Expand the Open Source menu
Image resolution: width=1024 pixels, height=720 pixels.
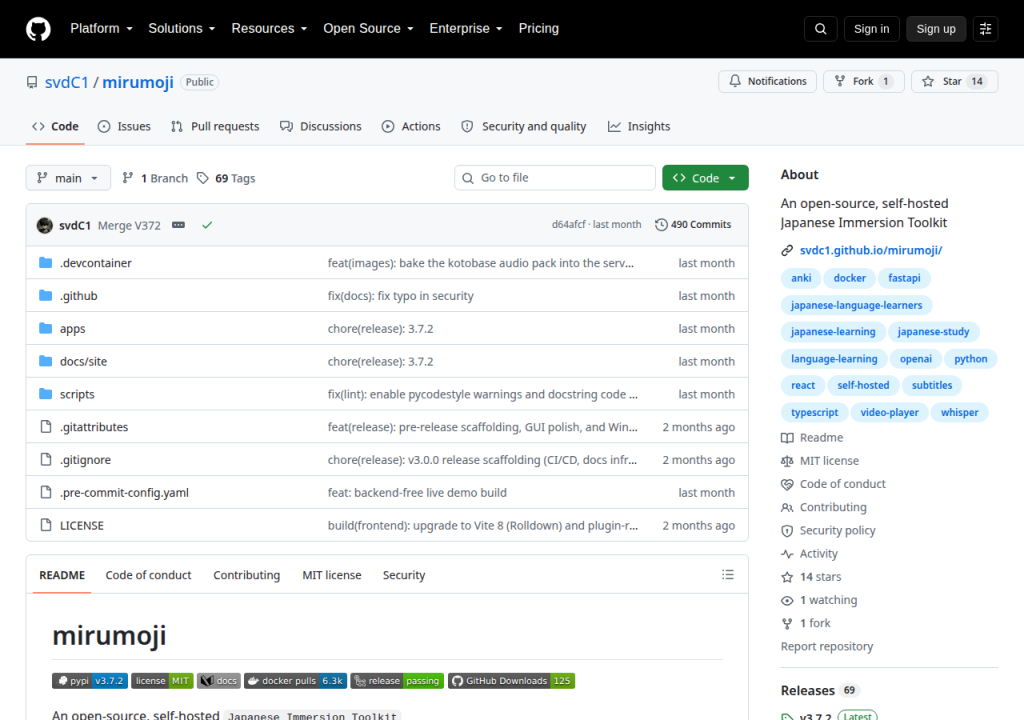[x=368, y=29]
